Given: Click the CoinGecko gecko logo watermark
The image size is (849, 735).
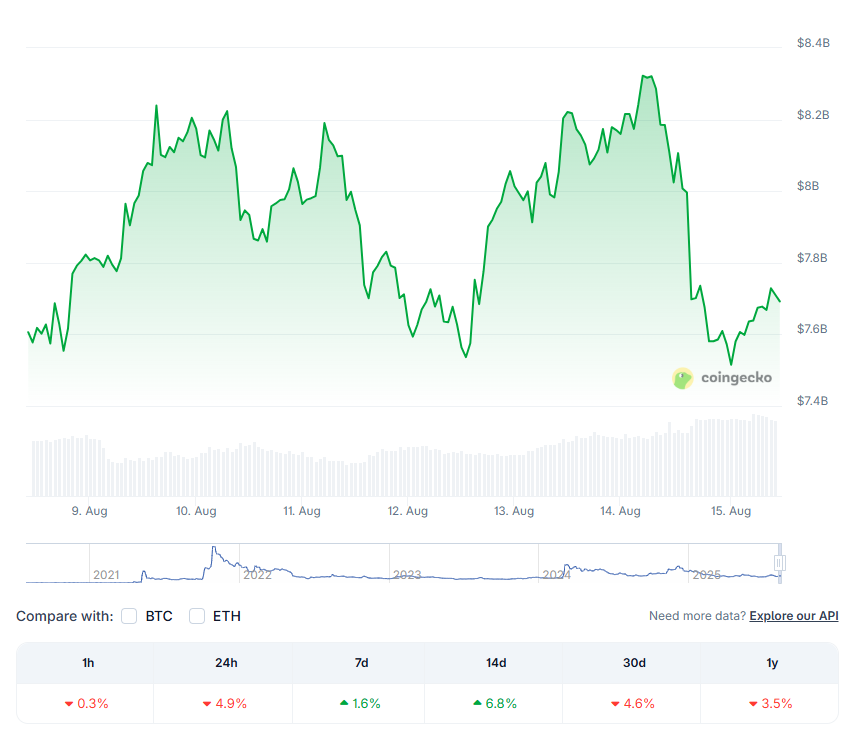Looking at the screenshot, I should pyautogui.click(x=683, y=378).
